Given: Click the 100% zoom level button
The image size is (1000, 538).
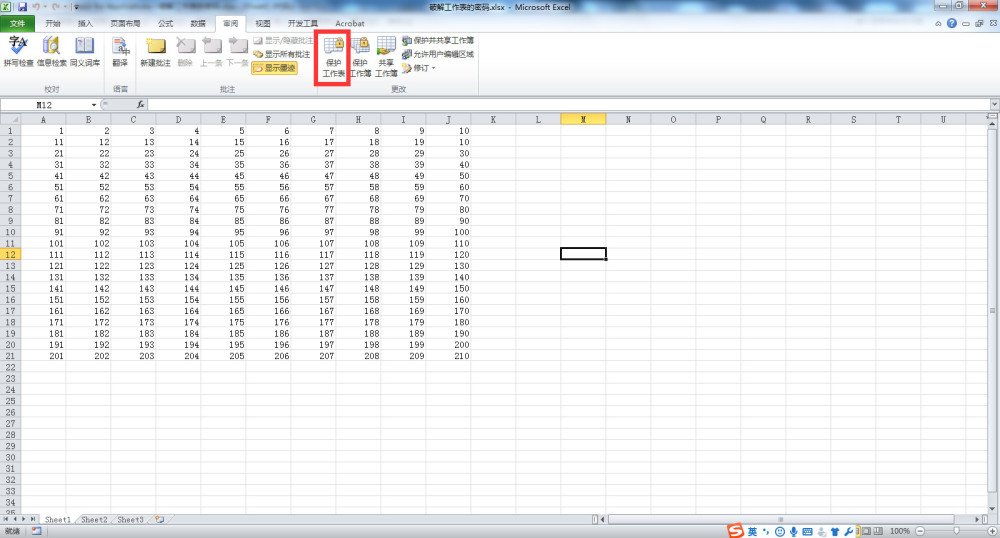Looking at the screenshot, I should pos(900,531).
